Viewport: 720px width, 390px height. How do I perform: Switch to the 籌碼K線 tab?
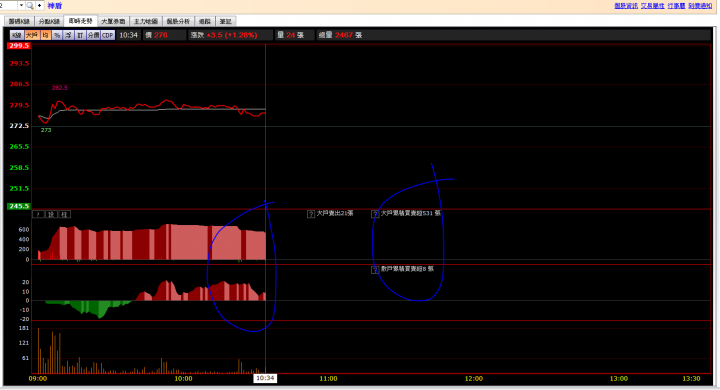[x=19, y=21]
